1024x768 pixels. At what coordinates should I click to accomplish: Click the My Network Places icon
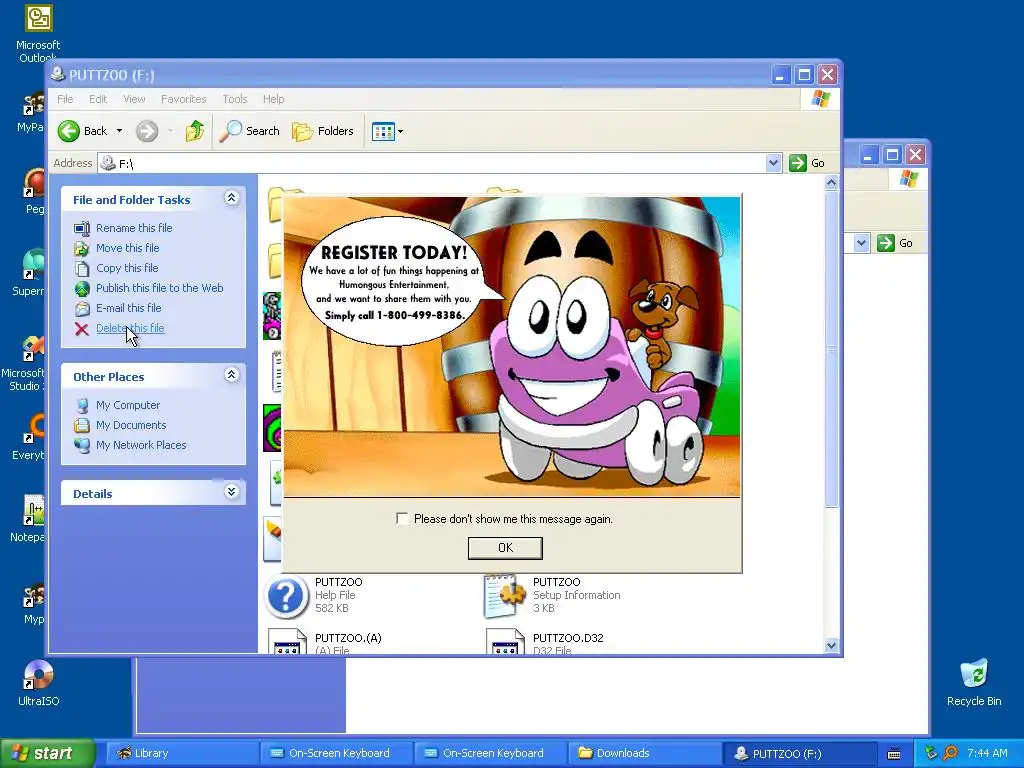pyautogui.click(x=82, y=445)
